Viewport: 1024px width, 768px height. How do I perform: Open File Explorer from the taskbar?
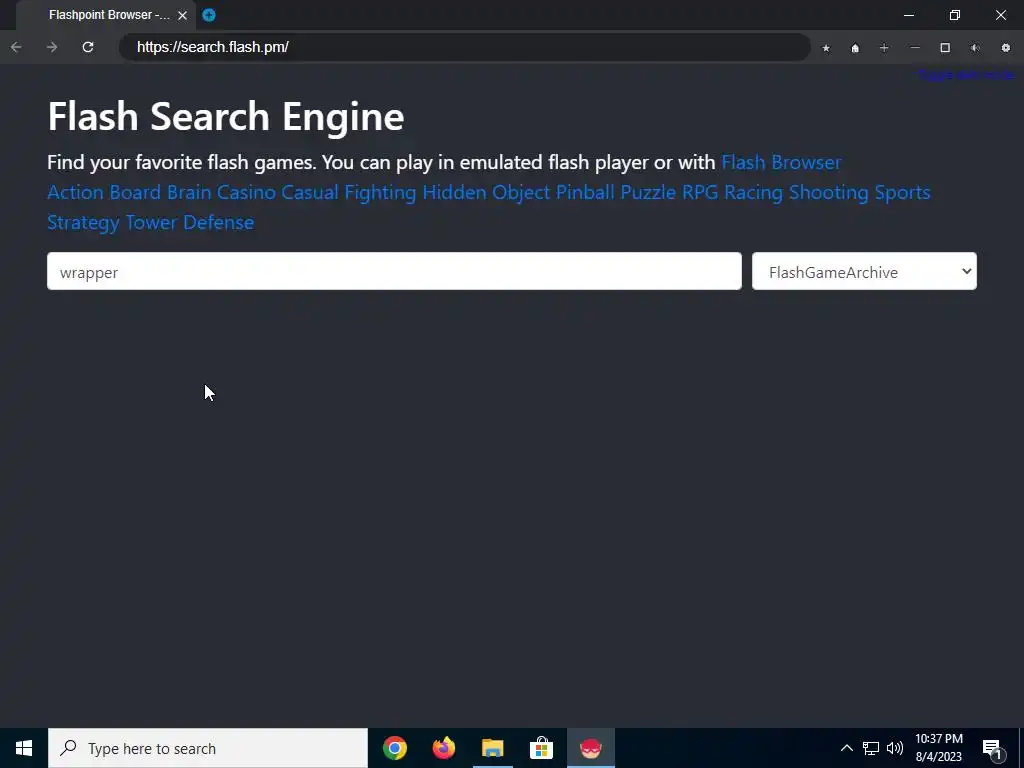tap(493, 748)
